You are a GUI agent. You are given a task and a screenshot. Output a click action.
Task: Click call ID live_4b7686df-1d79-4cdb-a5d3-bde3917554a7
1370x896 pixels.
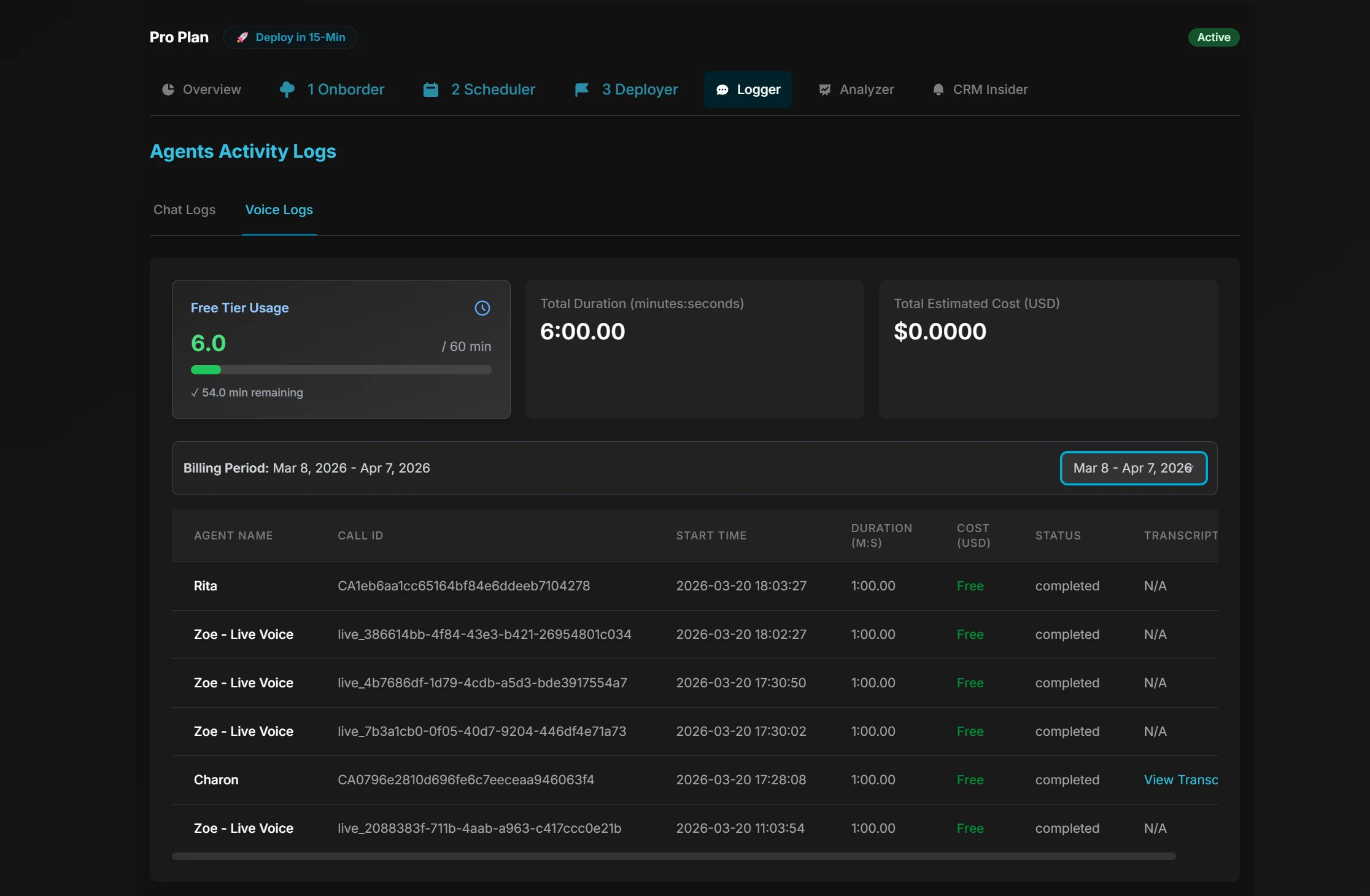(482, 683)
